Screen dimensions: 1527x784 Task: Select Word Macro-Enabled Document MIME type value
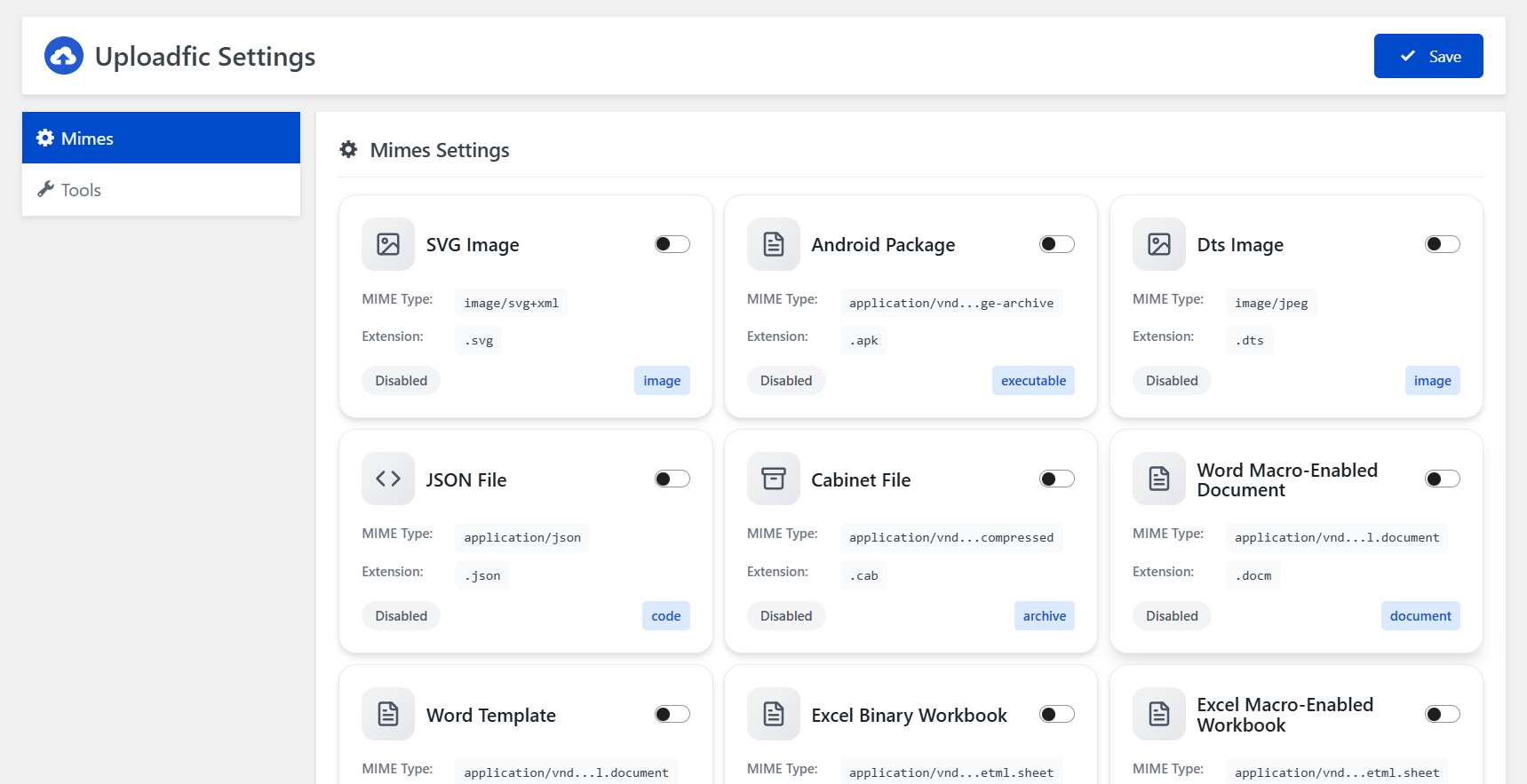pyautogui.click(x=1337, y=537)
